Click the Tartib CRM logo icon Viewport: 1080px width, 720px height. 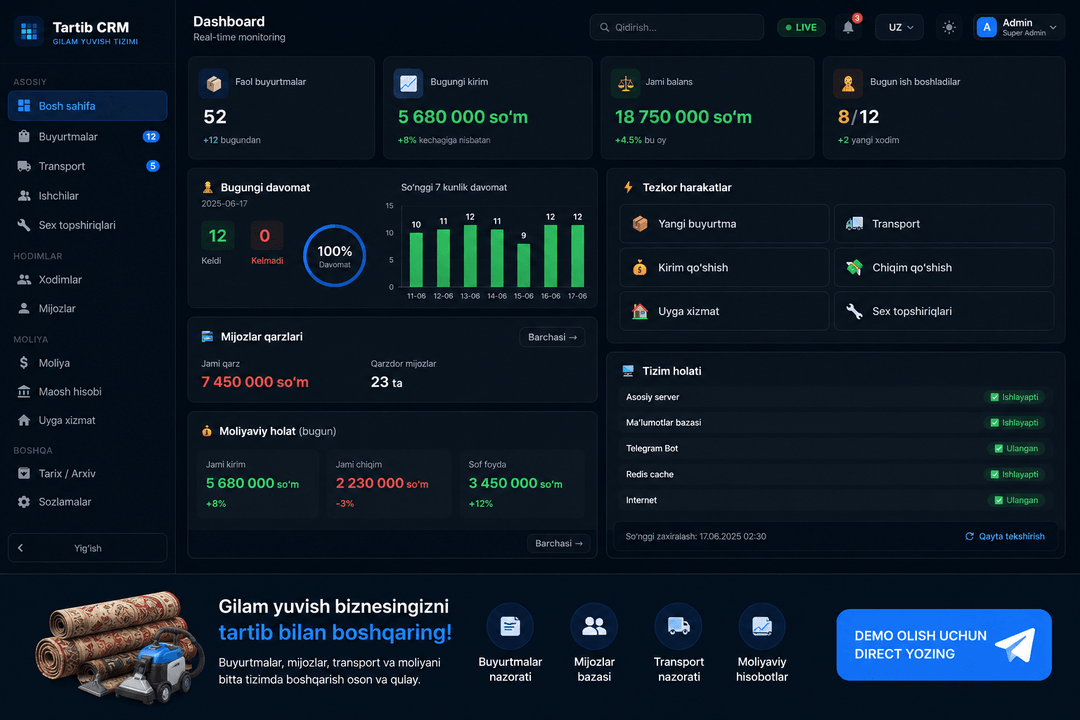point(29,31)
